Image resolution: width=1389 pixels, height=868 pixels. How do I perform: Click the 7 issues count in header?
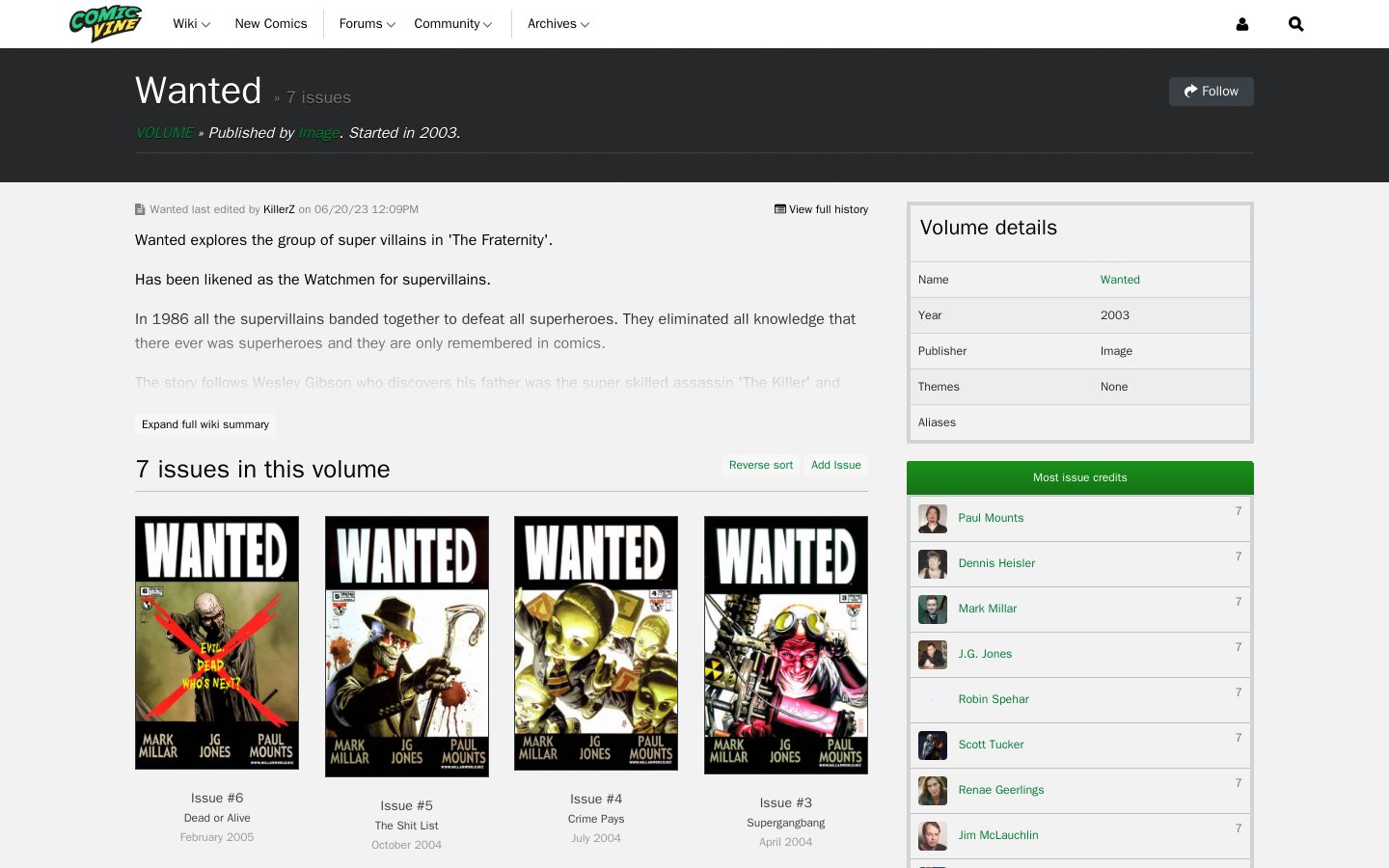[x=318, y=97]
